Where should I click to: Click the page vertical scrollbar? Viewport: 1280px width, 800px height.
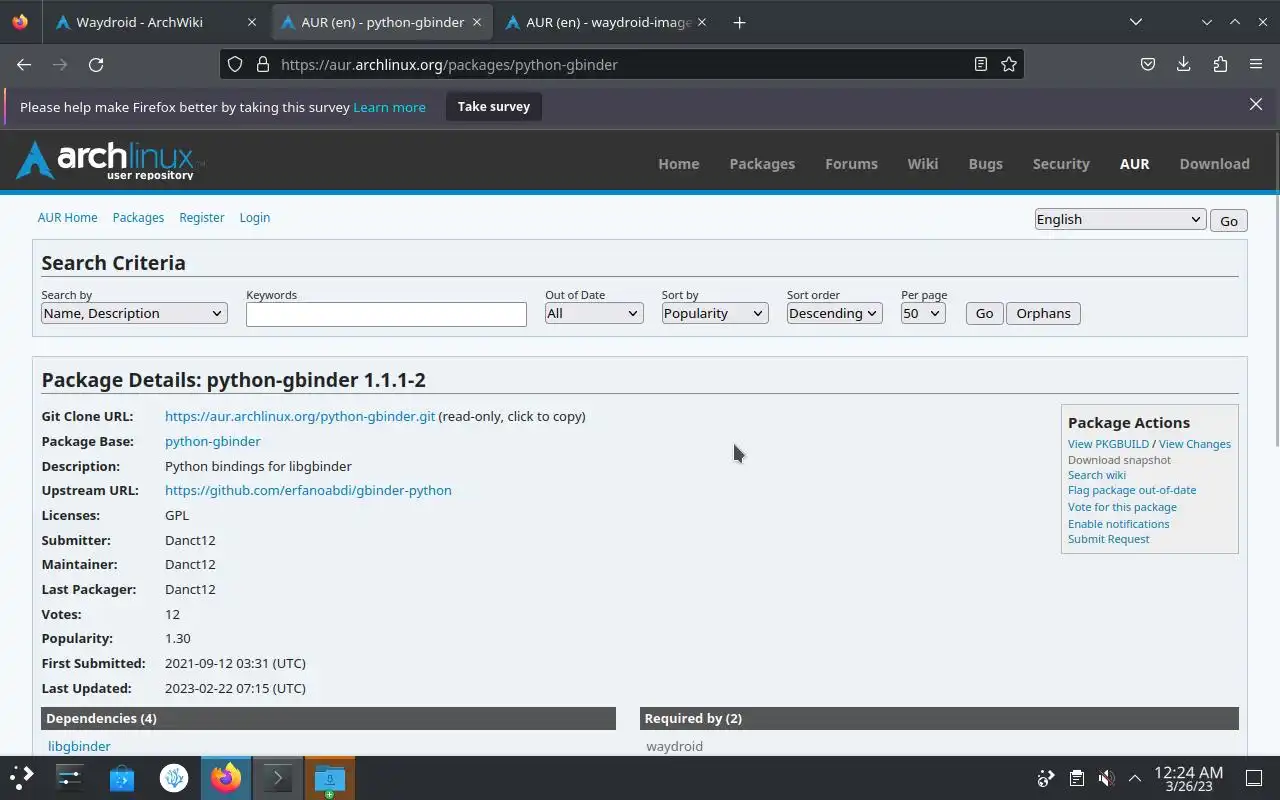tap(1275, 290)
